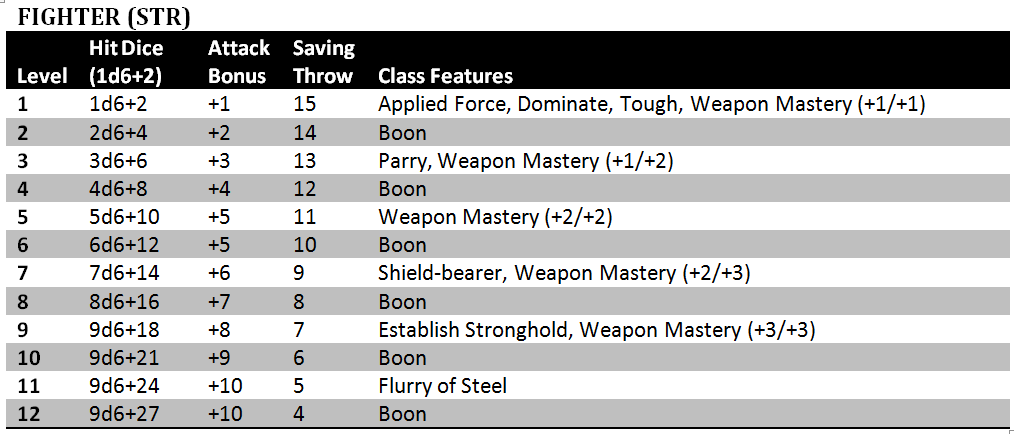The image size is (1014, 434).
Task: Select the Level column header
Action: coord(43,76)
